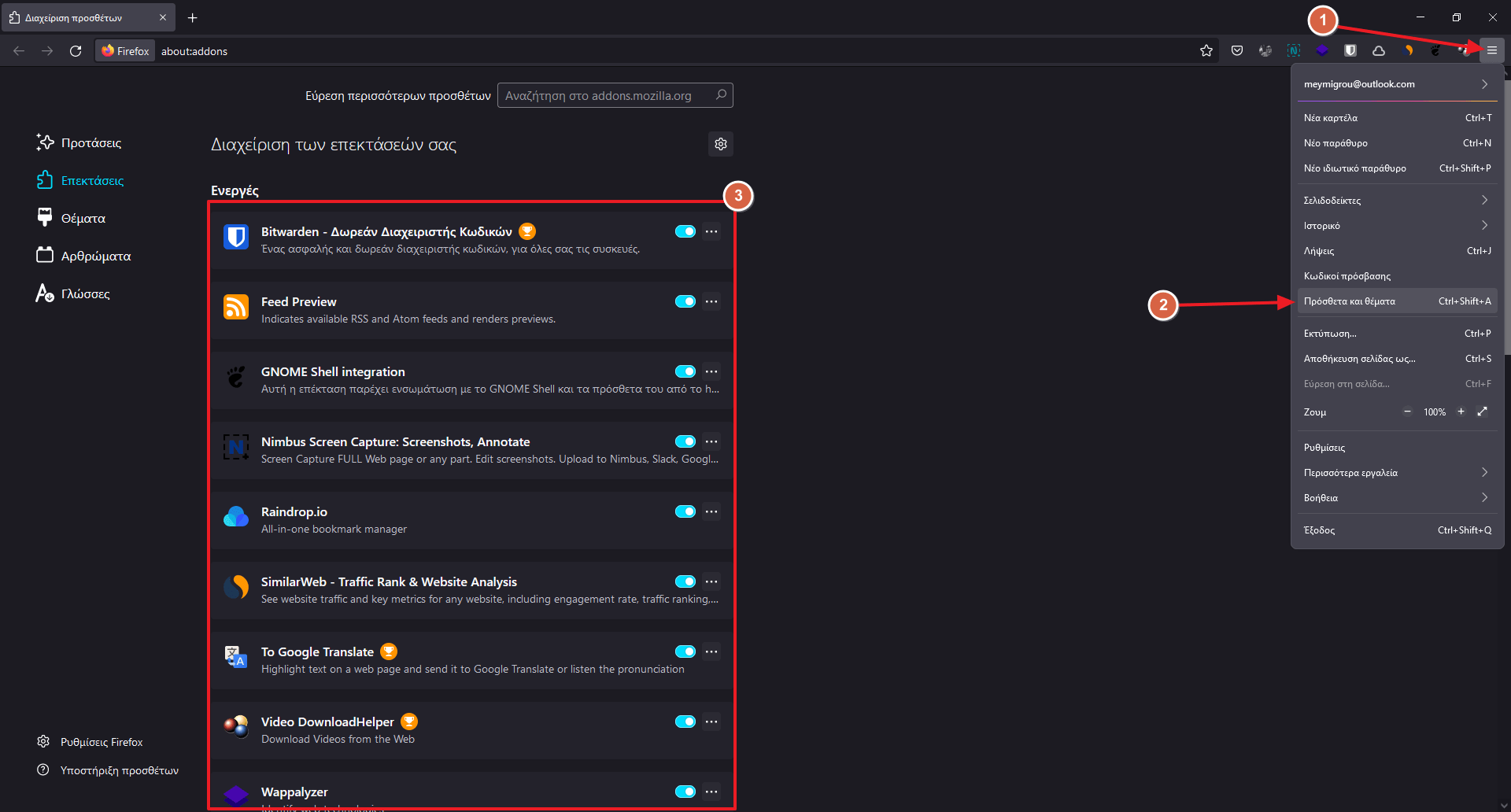Click the Wappalyzer toolbar icon
Viewport: 1511px width, 812px height.
pos(1322,51)
